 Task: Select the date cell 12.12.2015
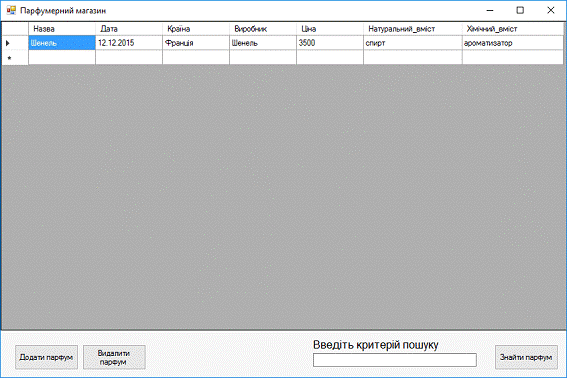(x=129, y=43)
